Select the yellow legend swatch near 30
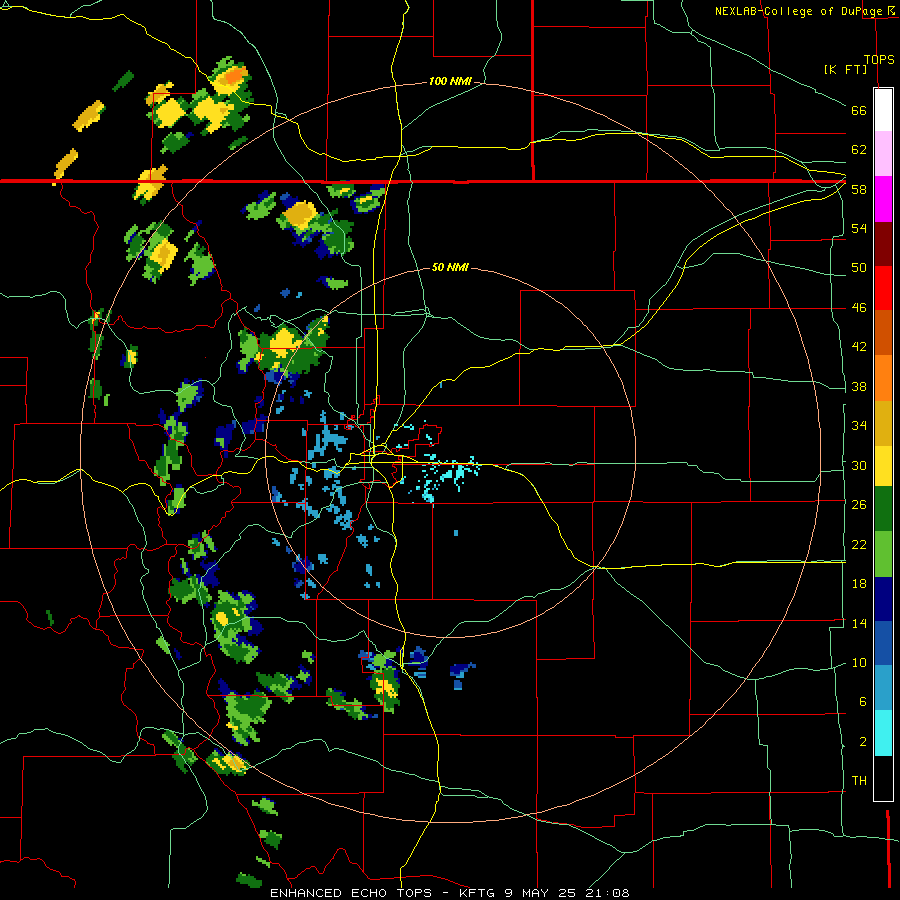Screen dimensions: 900x900 (x=883, y=466)
